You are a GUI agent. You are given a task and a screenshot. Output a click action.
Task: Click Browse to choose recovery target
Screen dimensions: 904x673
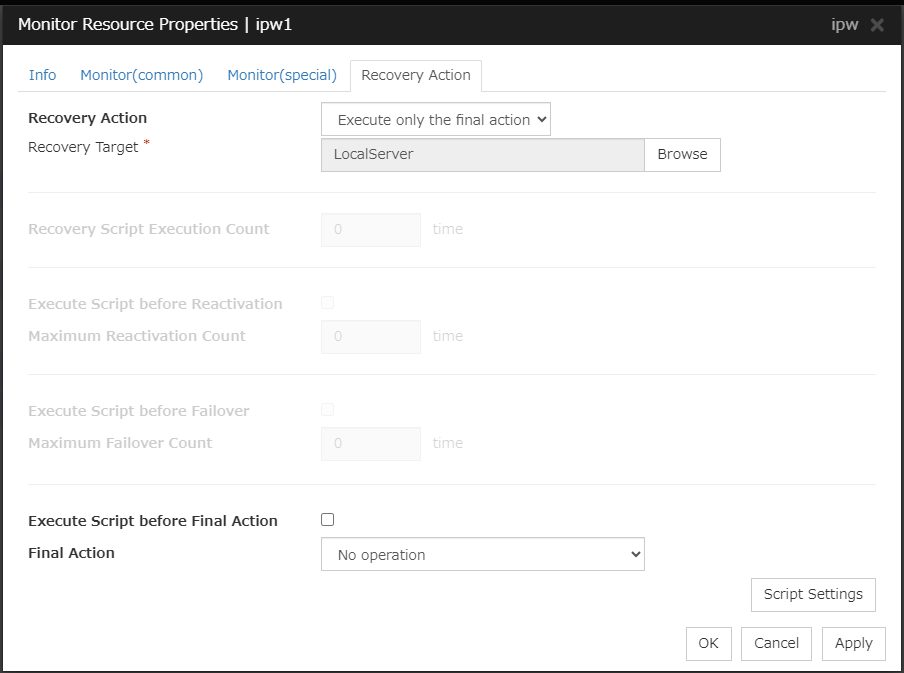(x=682, y=155)
